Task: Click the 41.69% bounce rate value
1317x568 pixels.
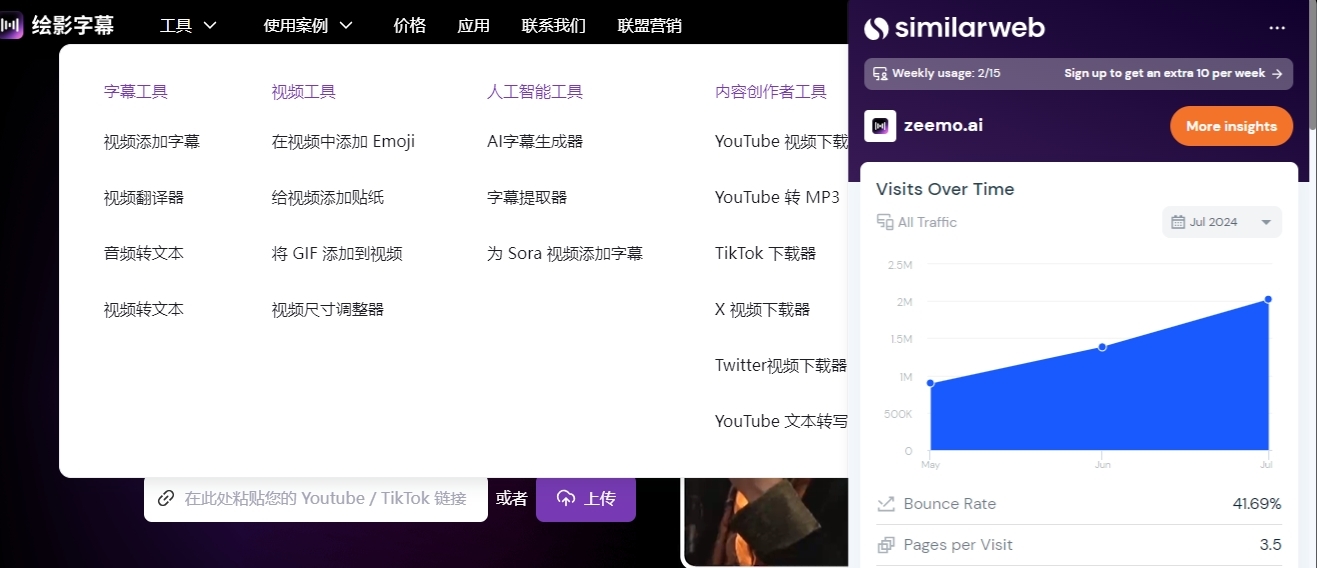Action: (1257, 504)
